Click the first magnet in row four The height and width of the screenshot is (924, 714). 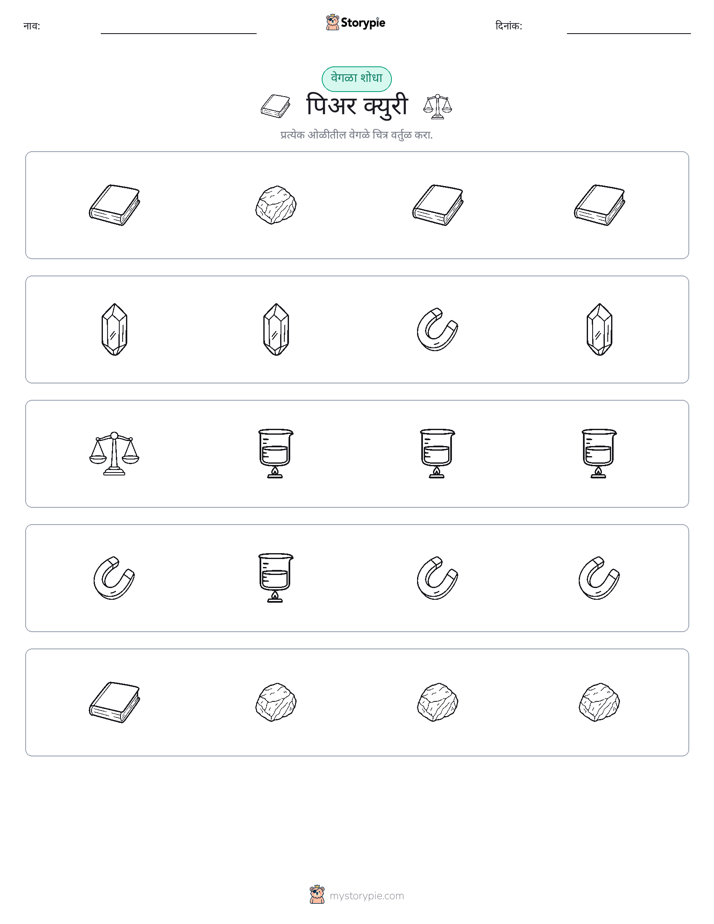(114, 578)
